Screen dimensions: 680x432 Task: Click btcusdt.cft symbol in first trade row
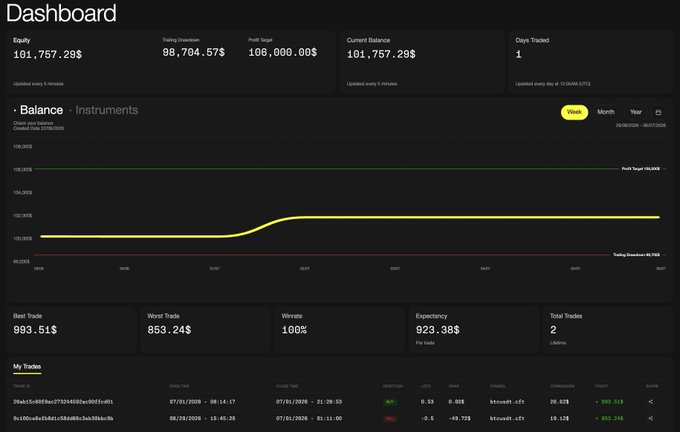tap(507, 402)
